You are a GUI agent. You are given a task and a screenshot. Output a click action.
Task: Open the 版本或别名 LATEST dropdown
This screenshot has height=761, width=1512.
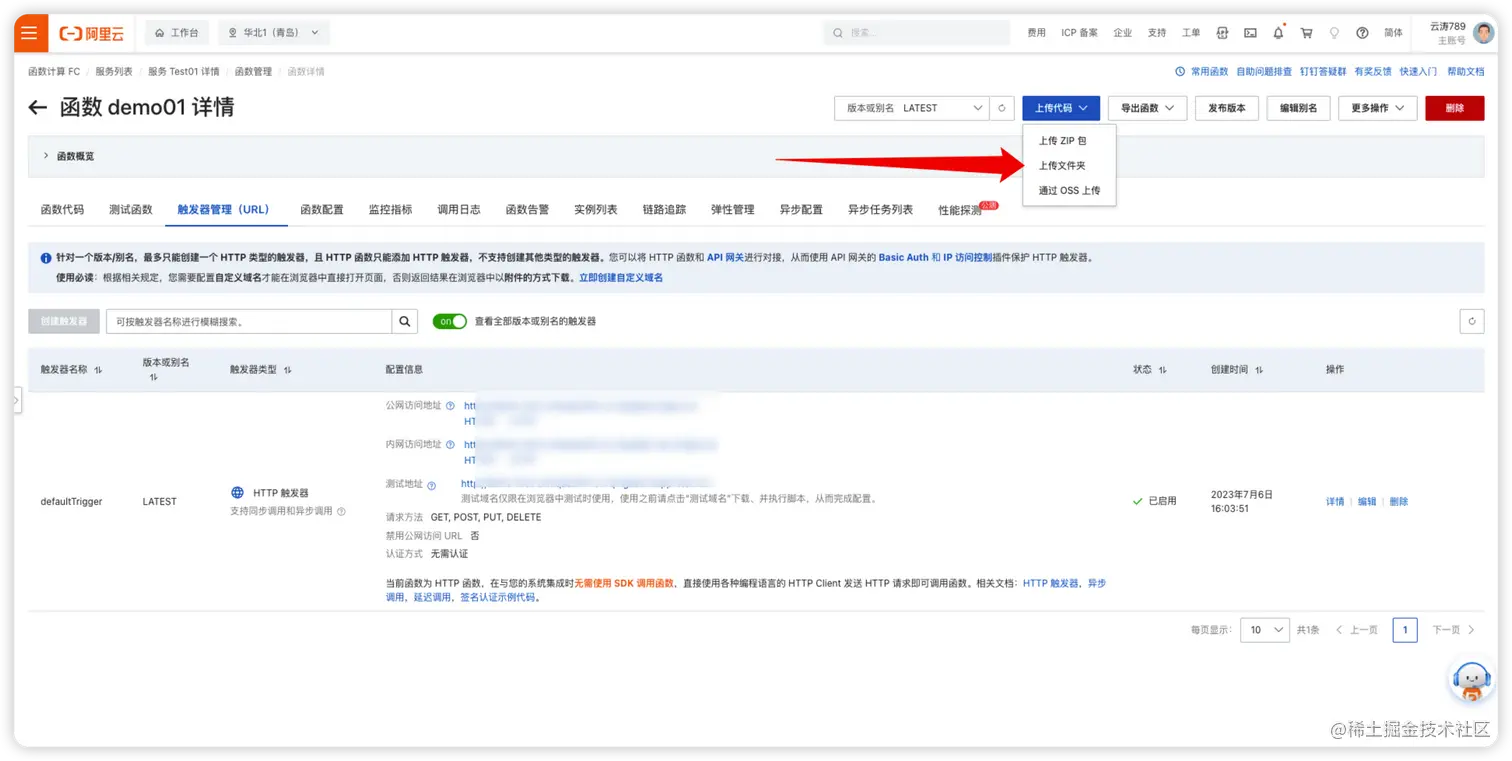[x=912, y=108]
